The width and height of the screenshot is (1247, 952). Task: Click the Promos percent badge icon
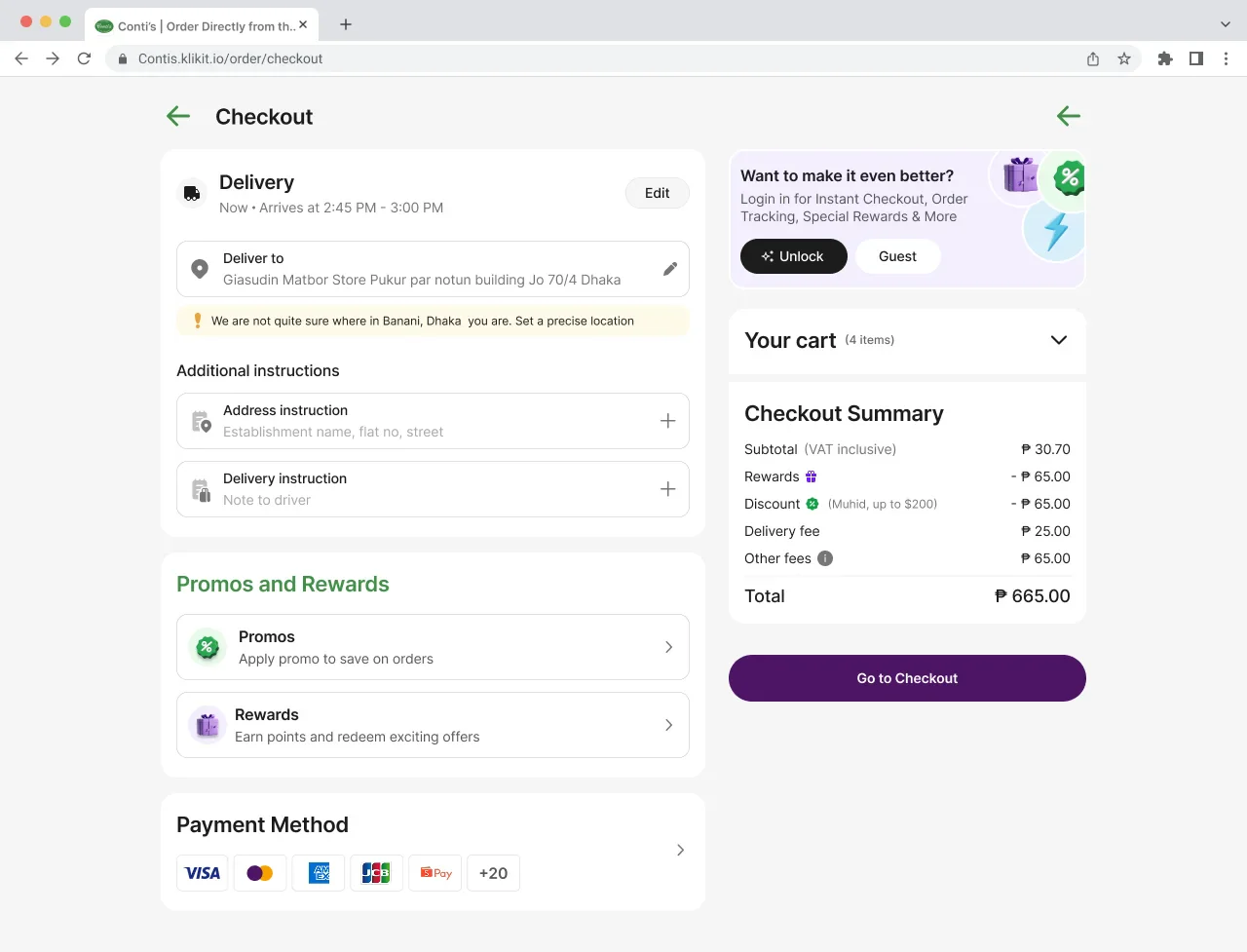coord(207,647)
